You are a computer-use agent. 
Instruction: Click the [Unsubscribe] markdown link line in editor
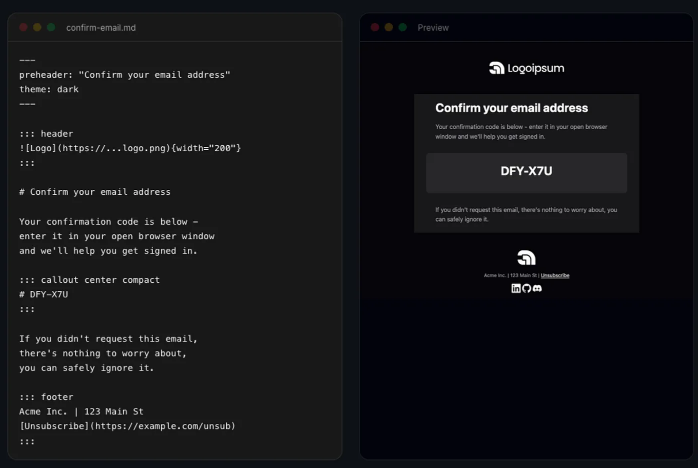127,426
